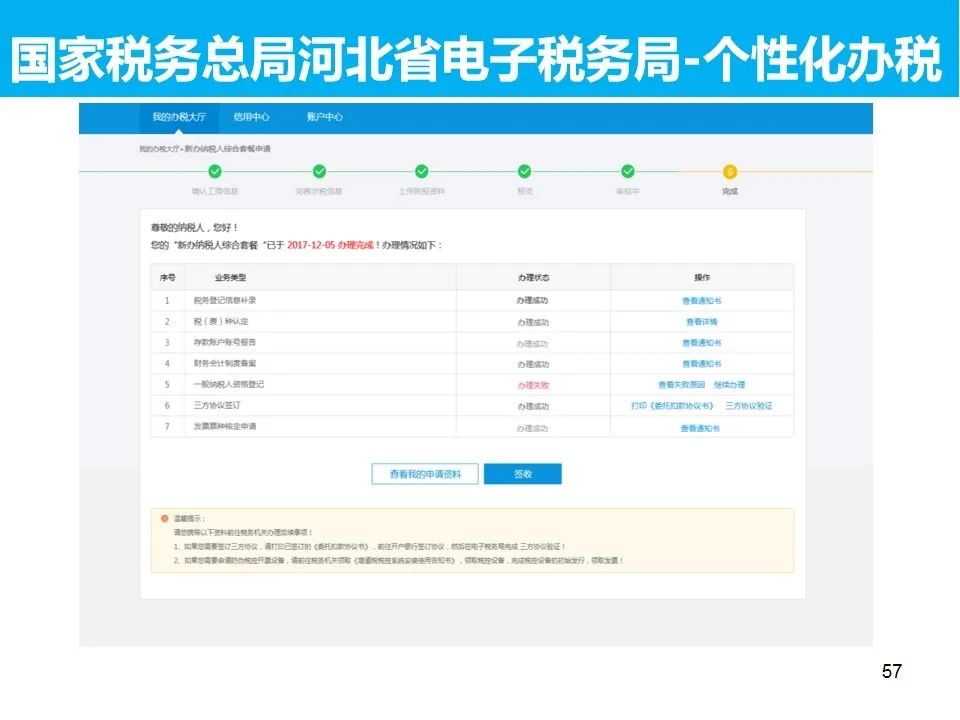Click the orange warning icon beside 温馨提示
960x720 pixels.
pos(164,519)
